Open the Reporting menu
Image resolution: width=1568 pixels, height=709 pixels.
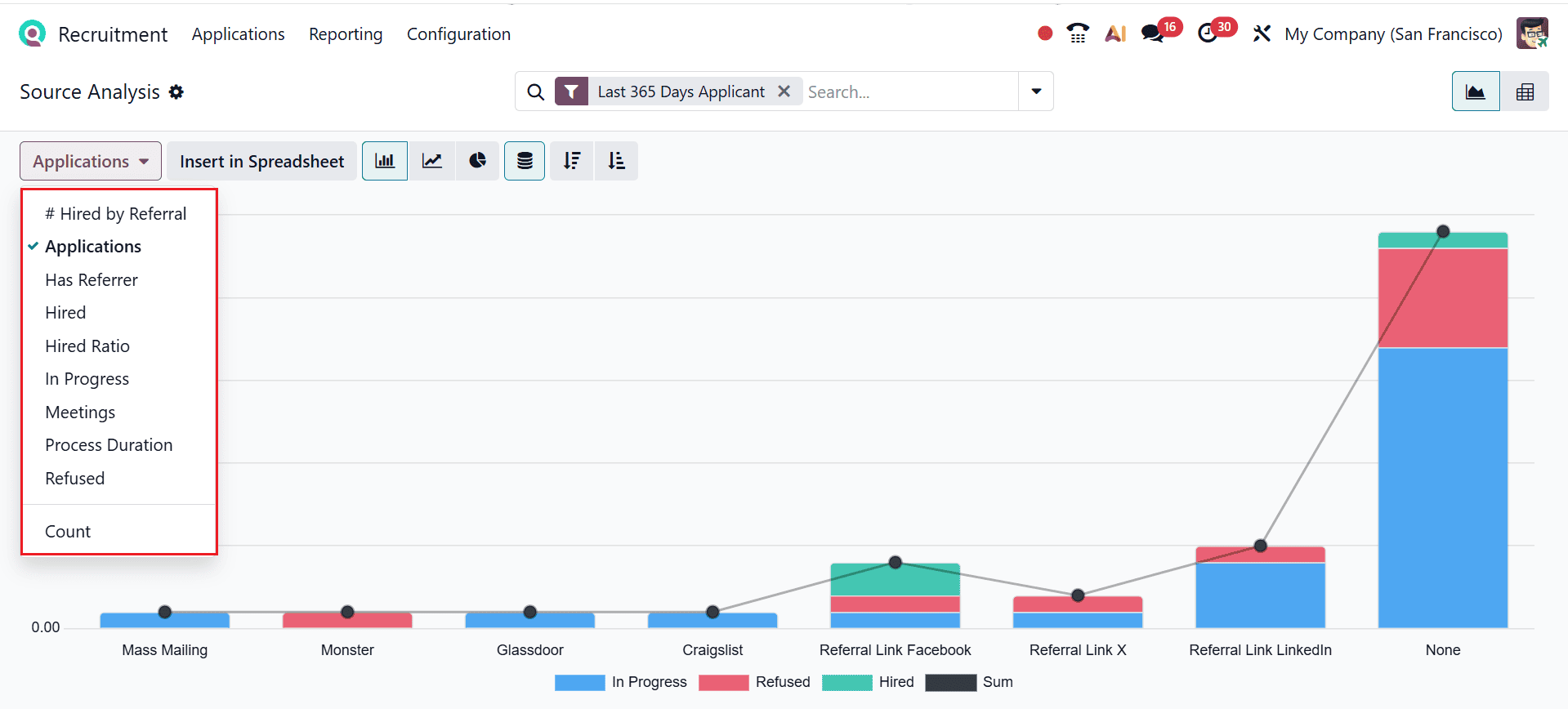pyautogui.click(x=346, y=33)
